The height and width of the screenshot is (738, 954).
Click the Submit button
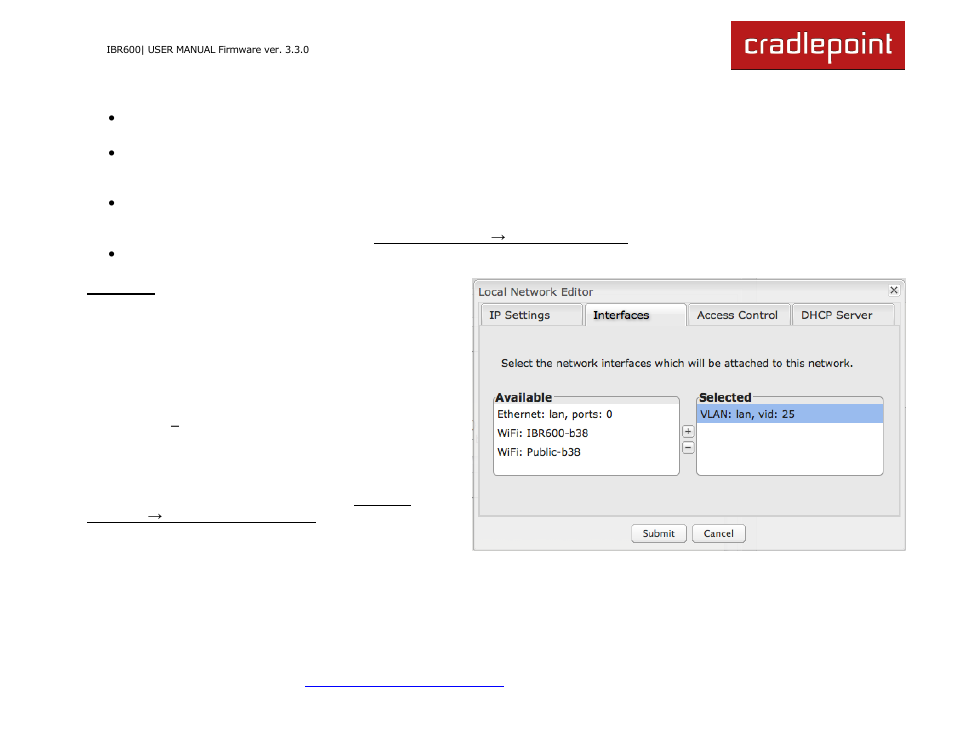[x=658, y=534]
